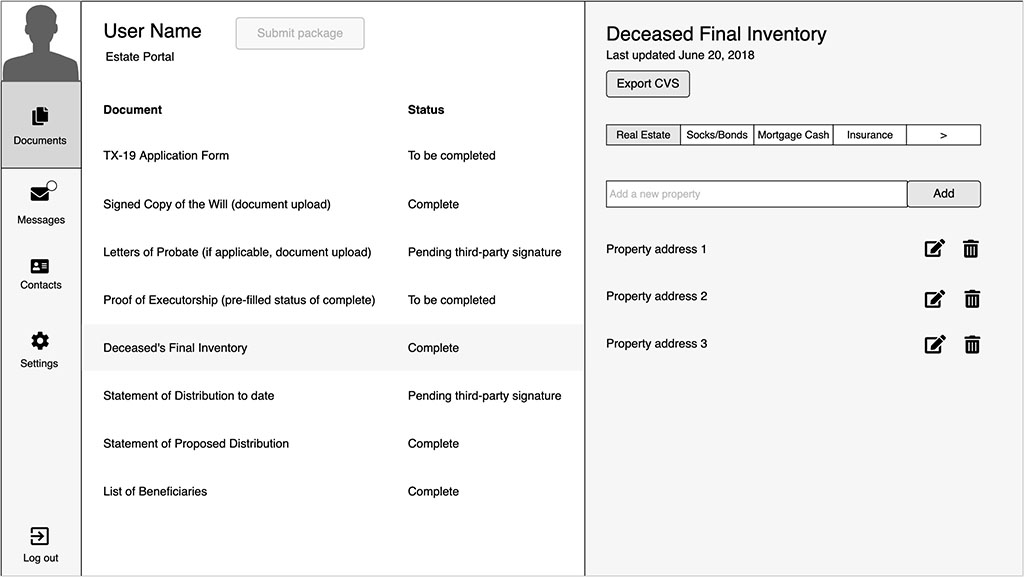The image size is (1024, 577).
Task: Delete Property address 3 with trash icon
Action: tap(971, 345)
